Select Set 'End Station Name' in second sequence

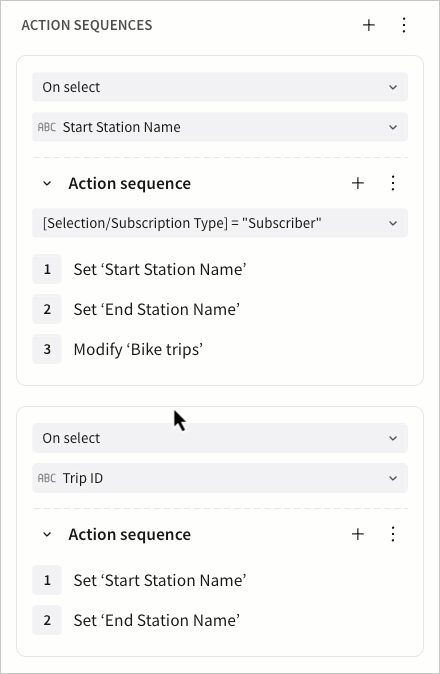tap(156, 620)
